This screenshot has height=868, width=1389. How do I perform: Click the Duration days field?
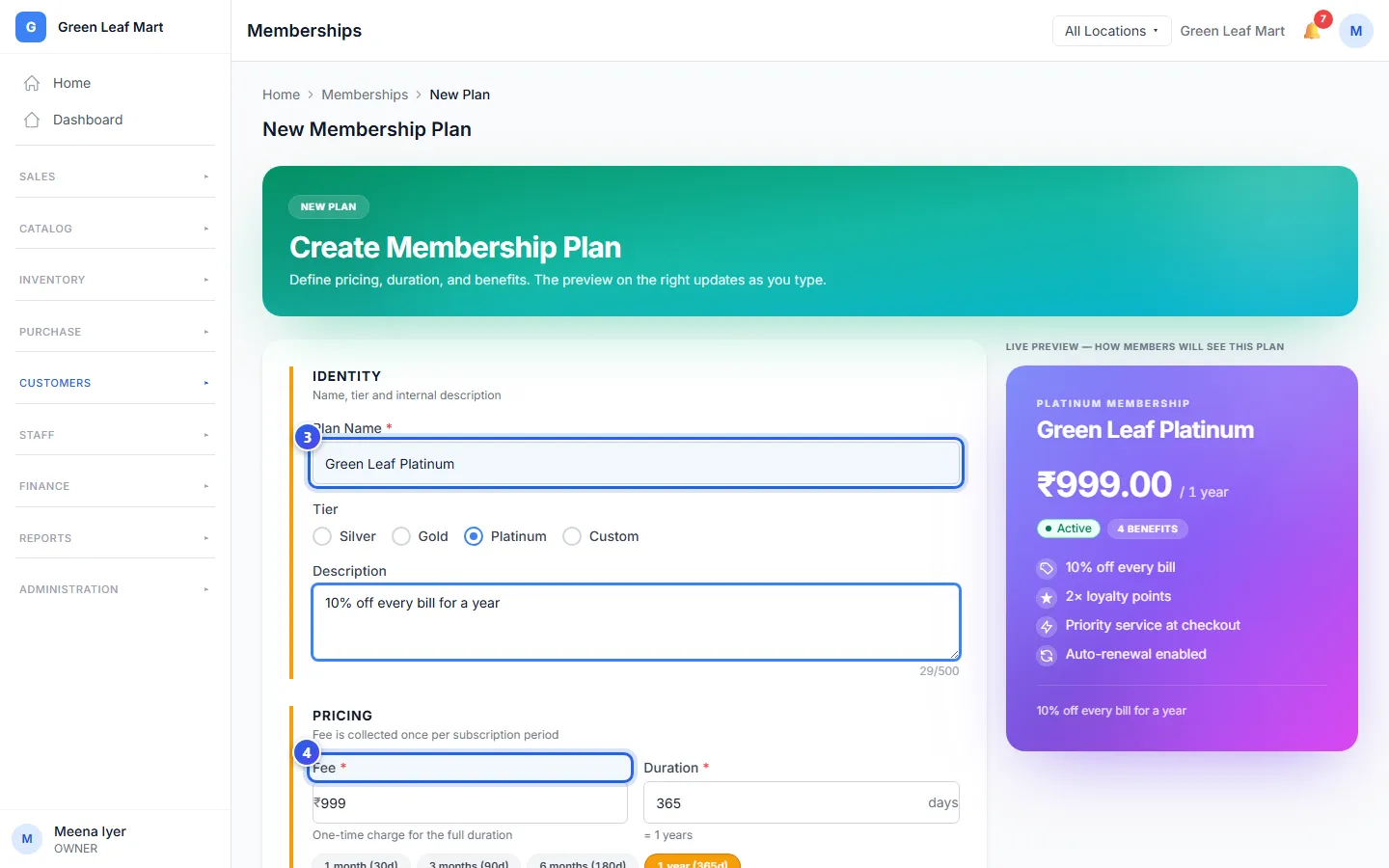801,802
